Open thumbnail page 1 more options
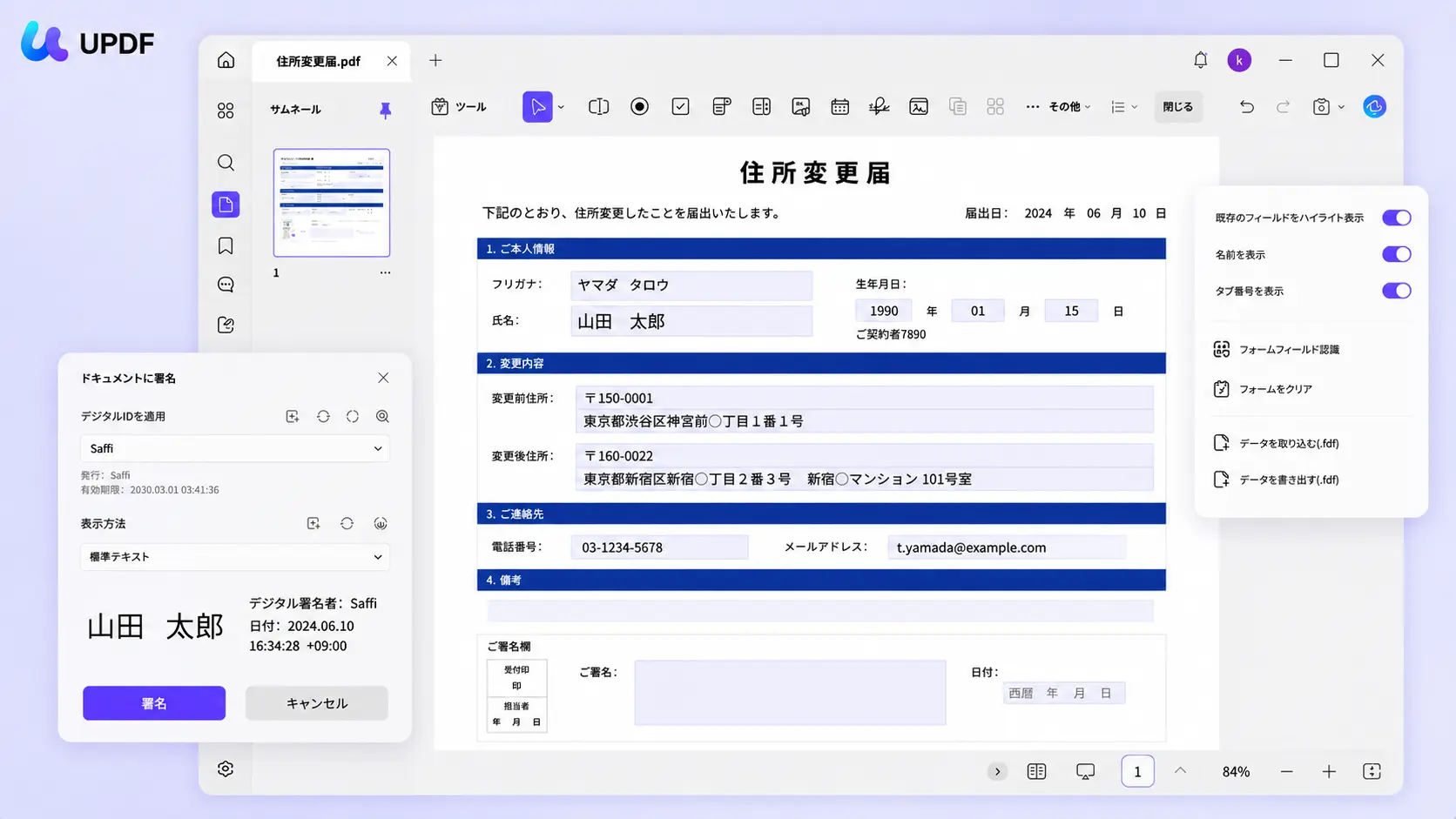This screenshot has height=819, width=1456. click(385, 272)
